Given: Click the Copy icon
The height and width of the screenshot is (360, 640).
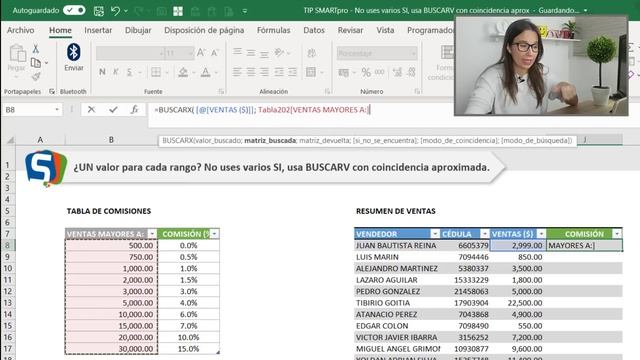Looking at the screenshot, I should (x=36, y=62).
